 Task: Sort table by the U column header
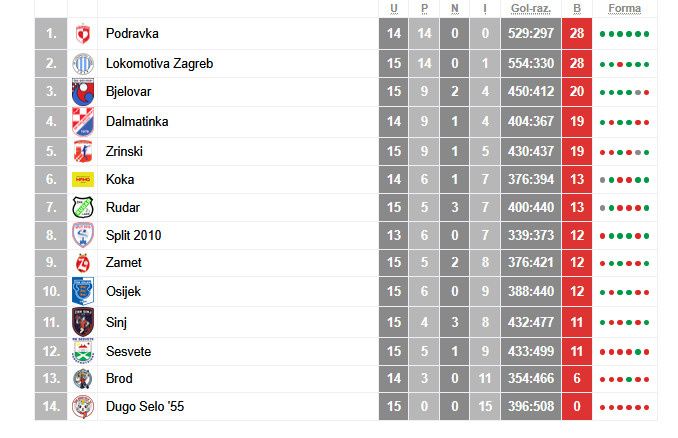pos(394,9)
